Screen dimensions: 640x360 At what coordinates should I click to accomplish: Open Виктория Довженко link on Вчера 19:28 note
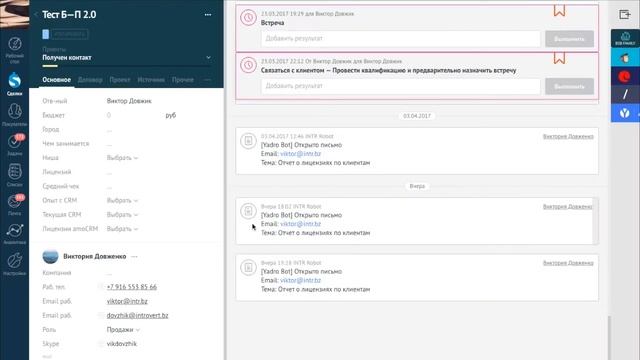click(568, 263)
